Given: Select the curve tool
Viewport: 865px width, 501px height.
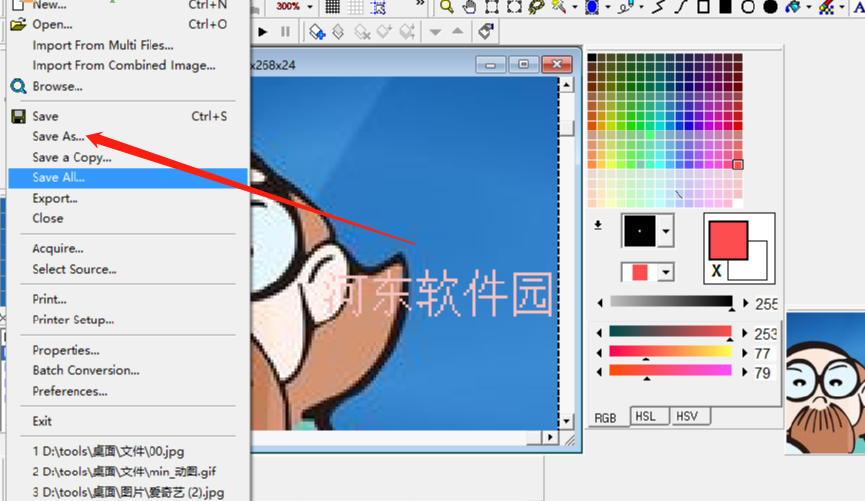Looking at the screenshot, I should click(681, 7).
